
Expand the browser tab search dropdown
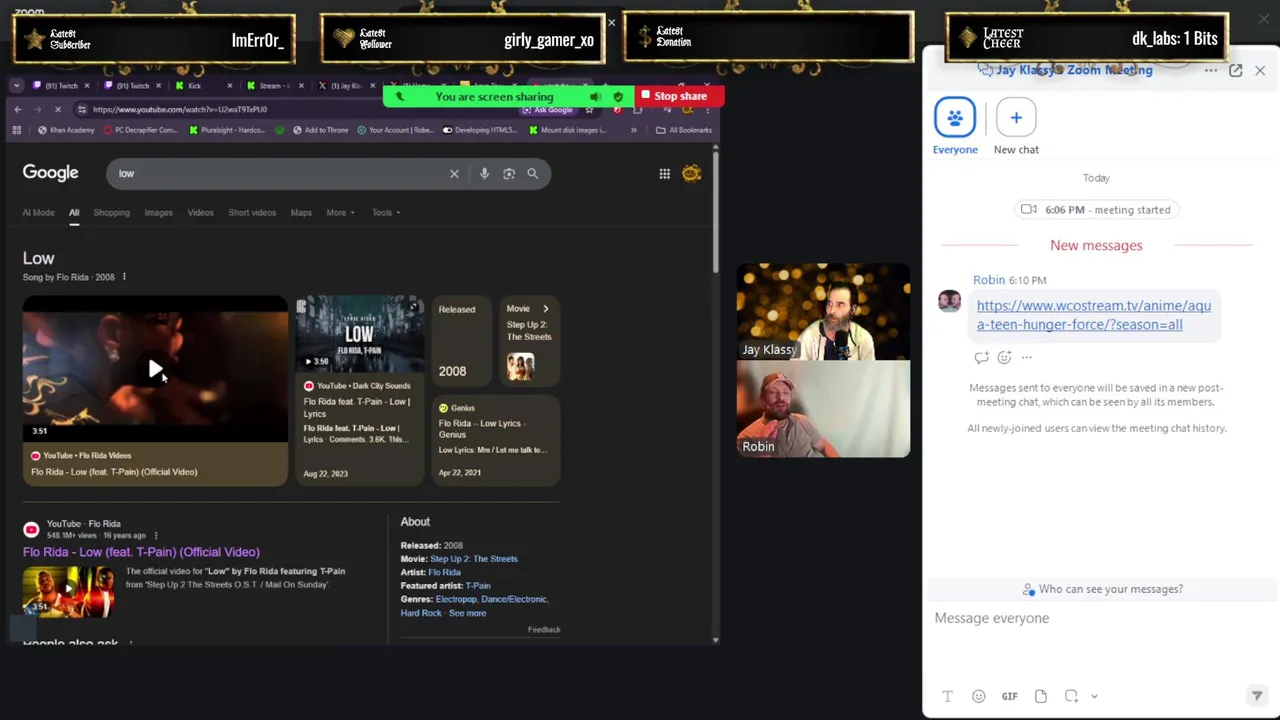point(17,86)
